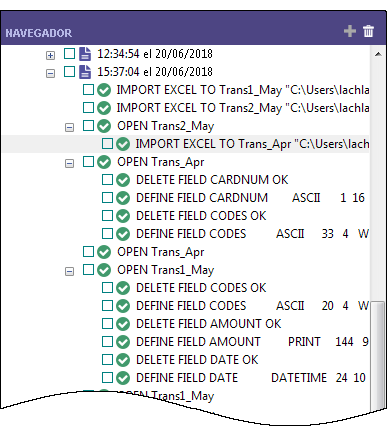387x427 pixels.
Task: Collapse the OPEN Trans1_May node
Action: tap(69, 271)
